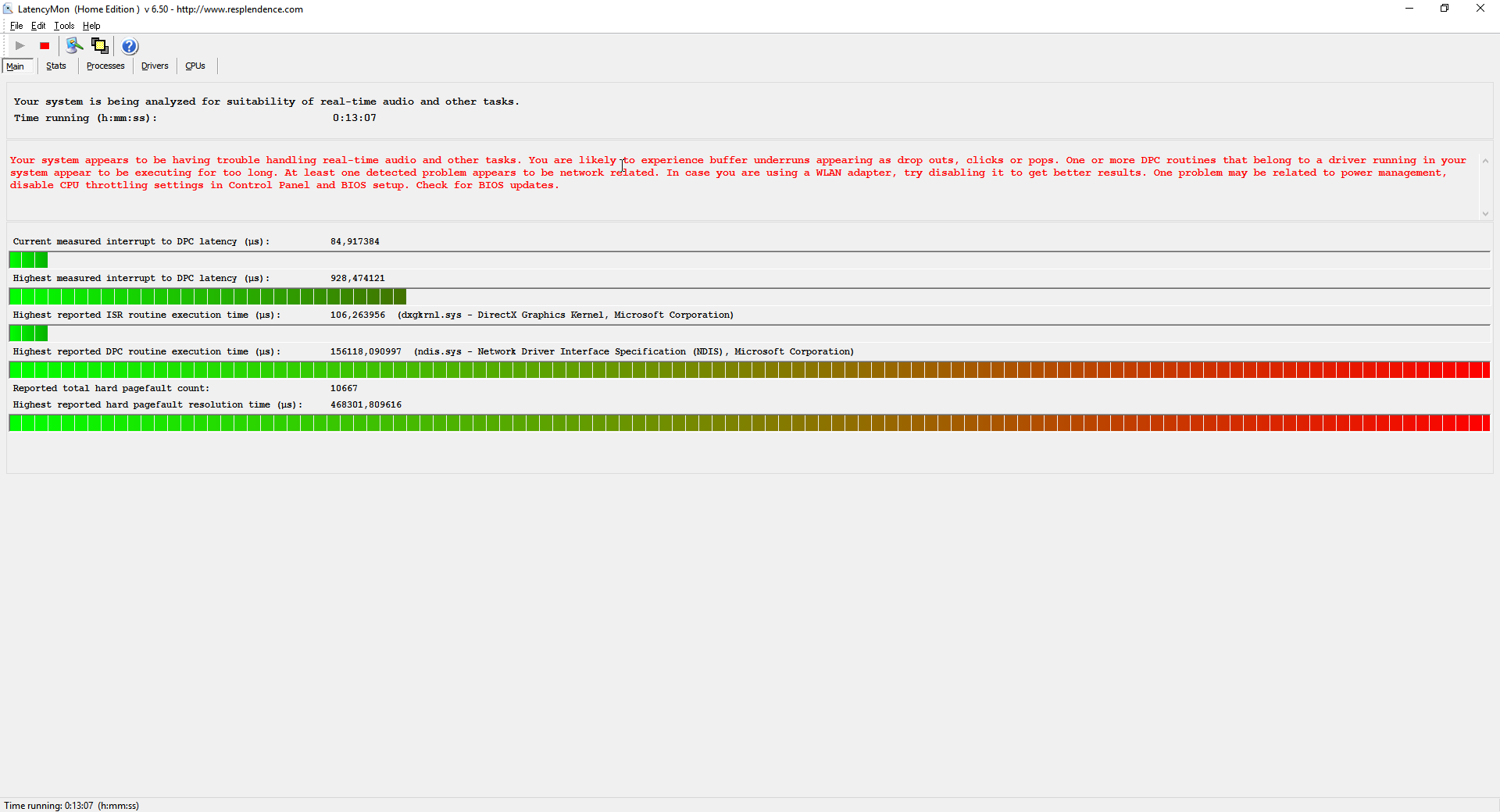Open help via blue question mark icon
1500x812 pixels.
click(130, 46)
